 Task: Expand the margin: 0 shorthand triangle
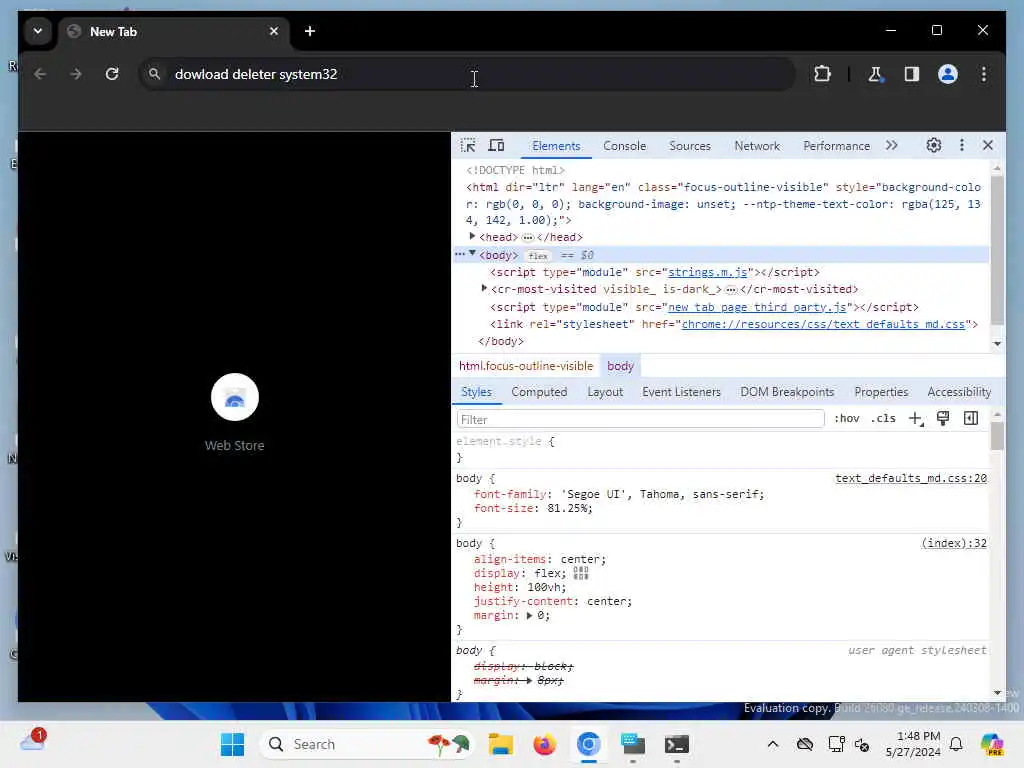(x=529, y=615)
